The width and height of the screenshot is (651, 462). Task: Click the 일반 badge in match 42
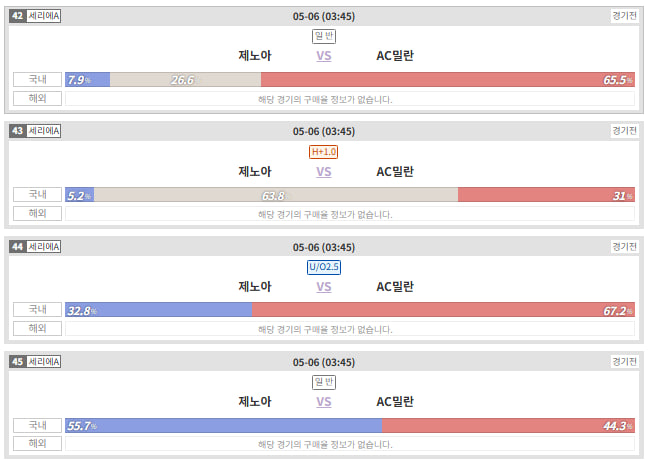coord(324,36)
